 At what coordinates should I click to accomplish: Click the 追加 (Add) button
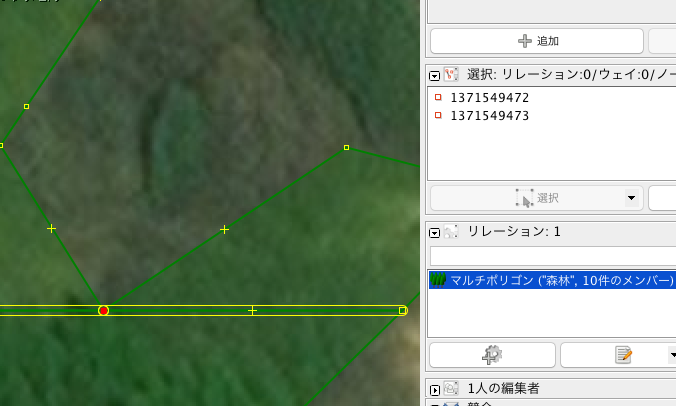(537, 41)
